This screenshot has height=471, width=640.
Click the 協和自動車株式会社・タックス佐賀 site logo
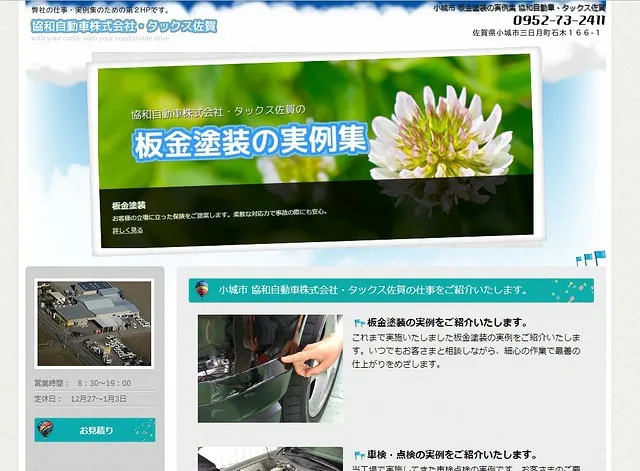click(124, 26)
